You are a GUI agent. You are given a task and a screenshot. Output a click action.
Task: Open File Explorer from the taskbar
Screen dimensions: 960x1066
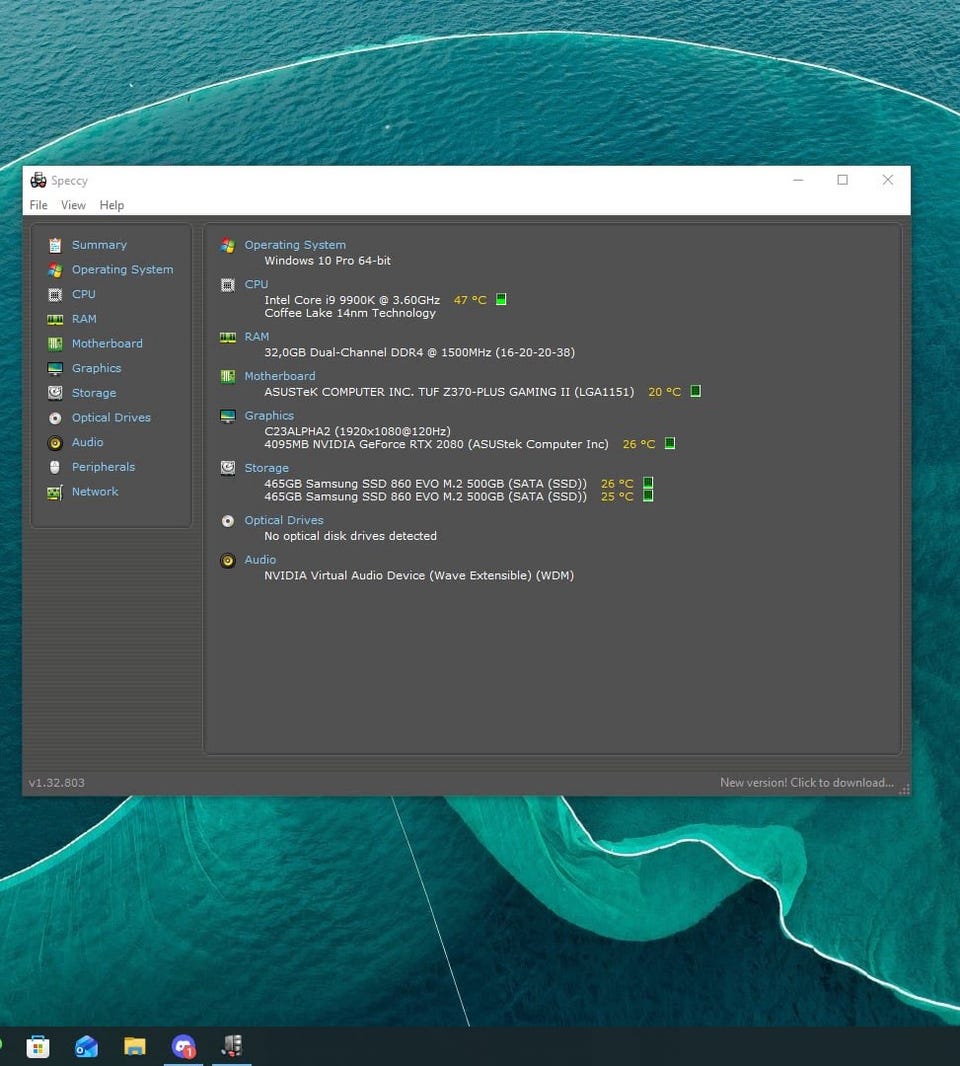click(135, 1046)
